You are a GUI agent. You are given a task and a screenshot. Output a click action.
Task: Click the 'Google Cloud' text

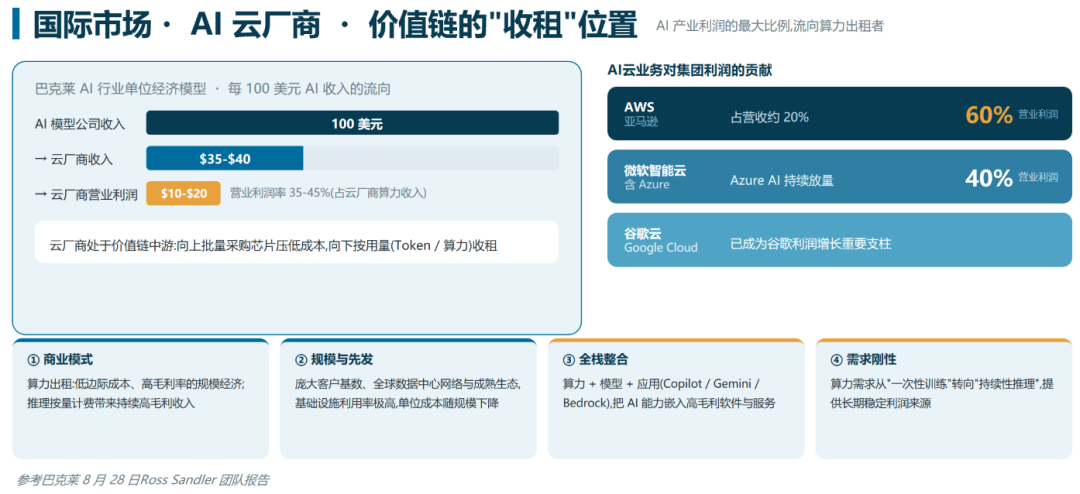[661, 247]
